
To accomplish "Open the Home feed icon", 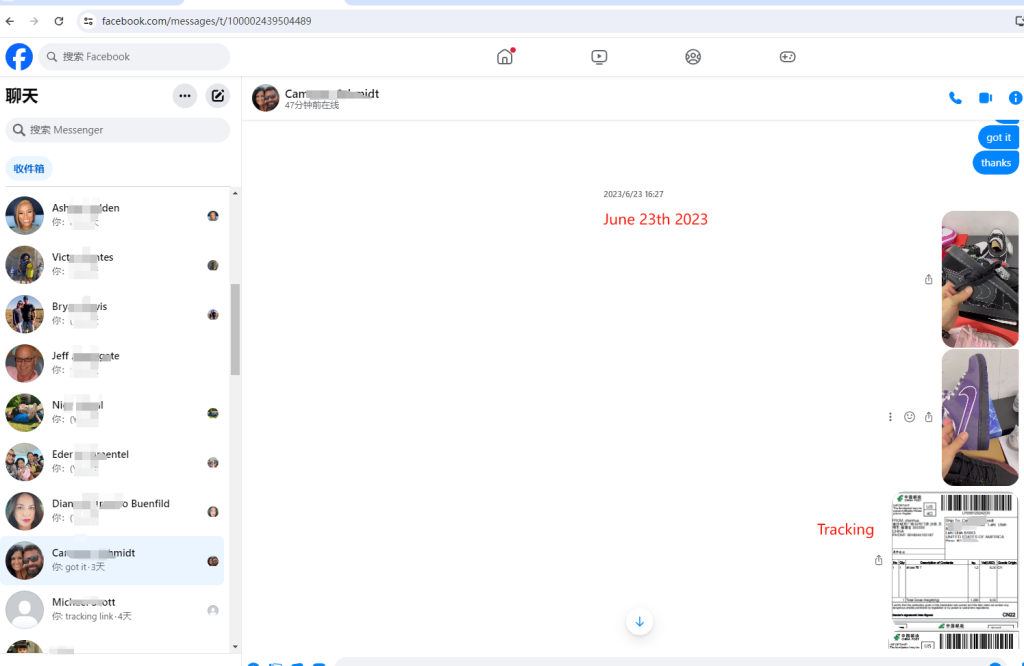I will pyautogui.click(x=505, y=57).
